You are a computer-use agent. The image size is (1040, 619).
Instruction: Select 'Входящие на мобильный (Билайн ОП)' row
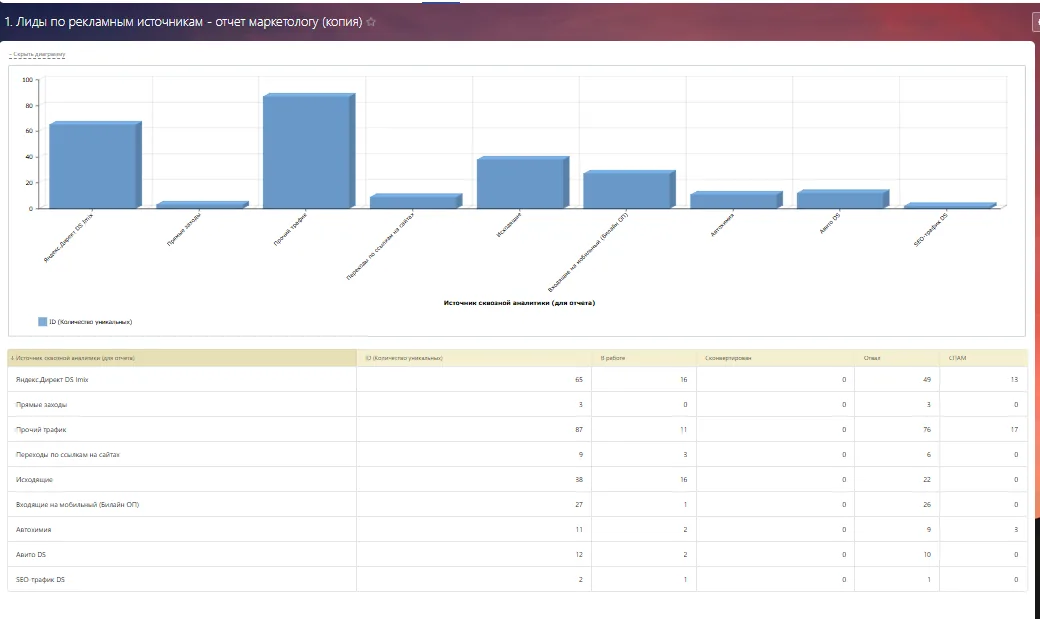click(517, 505)
